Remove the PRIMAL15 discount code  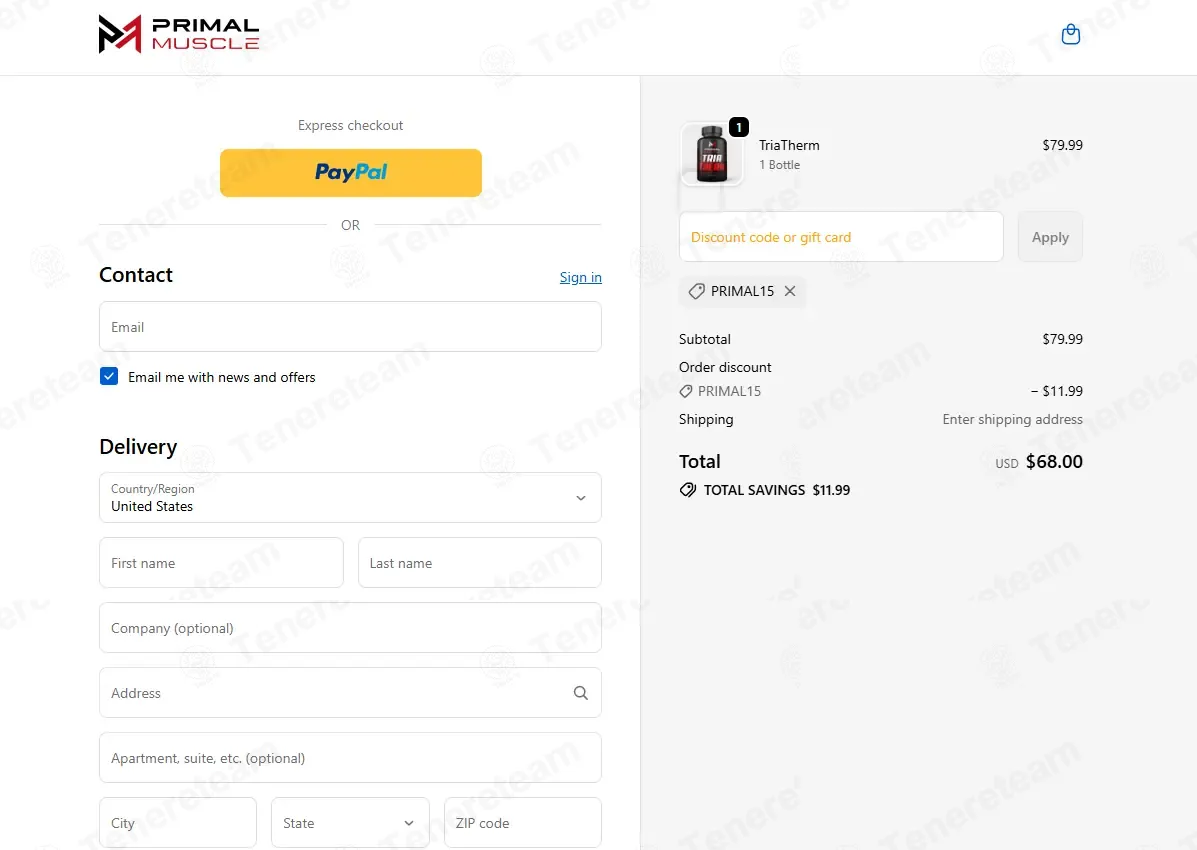click(790, 291)
